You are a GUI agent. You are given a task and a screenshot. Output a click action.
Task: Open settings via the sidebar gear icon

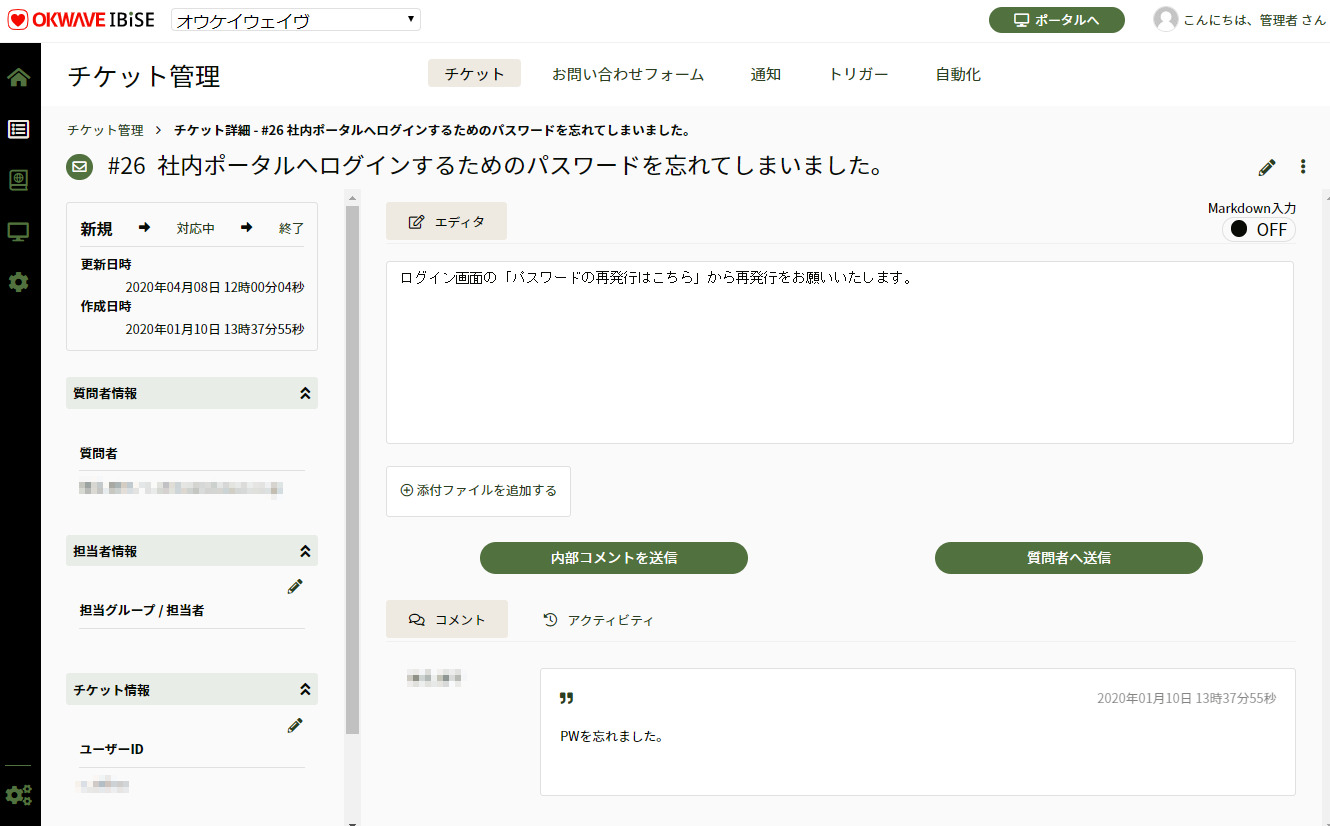click(x=18, y=282)
